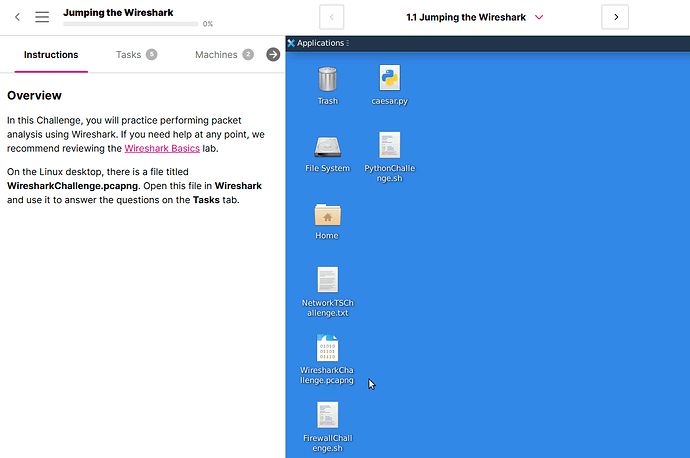690x458 pixels.
Task: Select the WiresharkChallenge.pcapng capture file
Action: (327, 349)
